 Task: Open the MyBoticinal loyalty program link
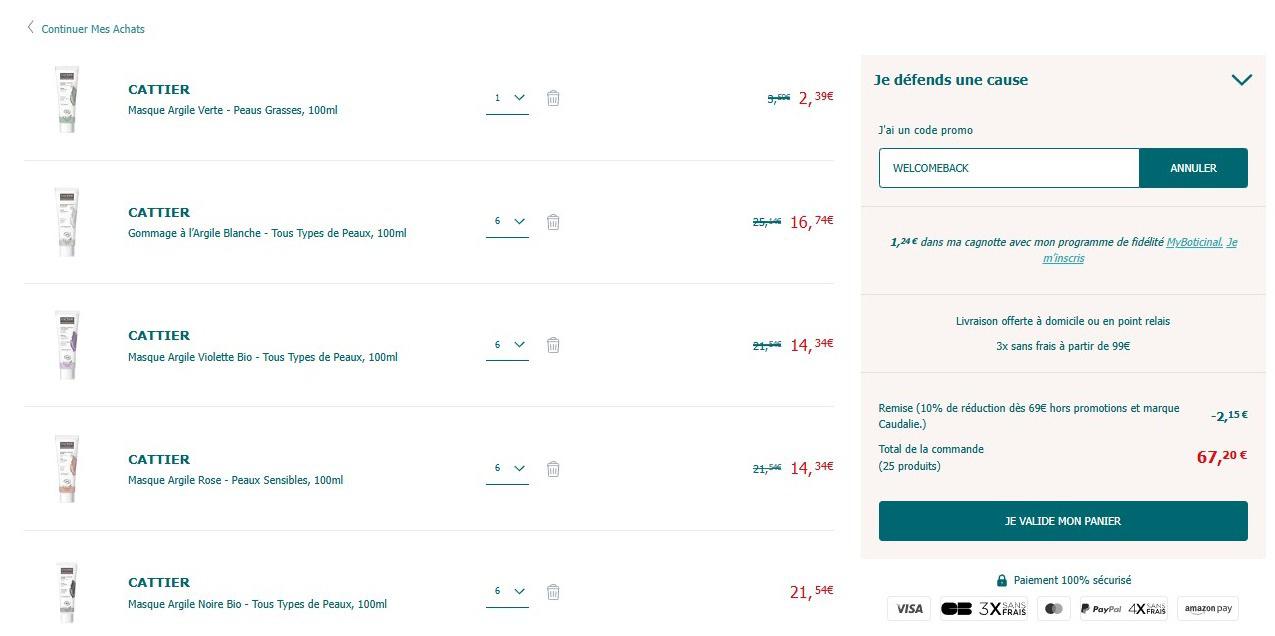point(1194,242)
